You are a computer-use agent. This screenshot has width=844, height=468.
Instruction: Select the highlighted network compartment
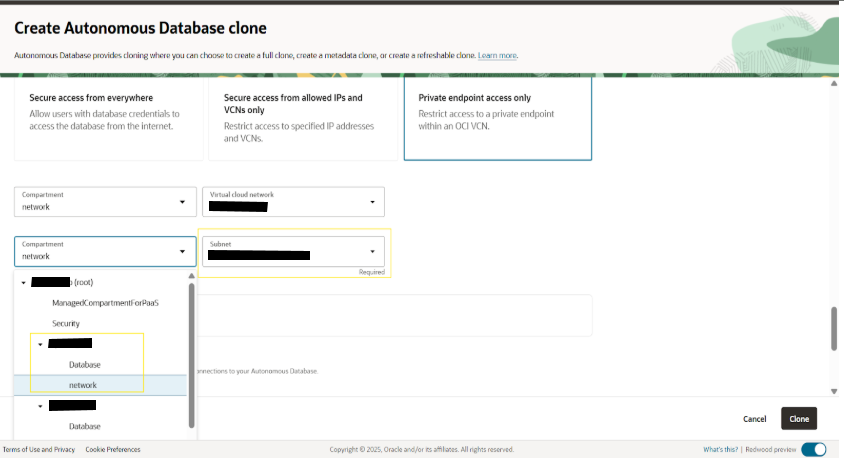pyautogui.click(x=101, y=385)
